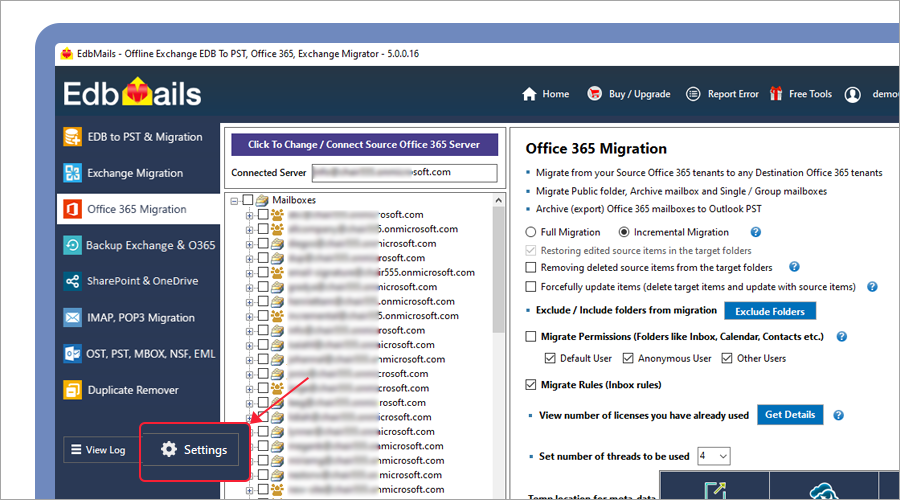Open SharePoint & OneDrive section
The image size is (900, 500).
(138, 281)
